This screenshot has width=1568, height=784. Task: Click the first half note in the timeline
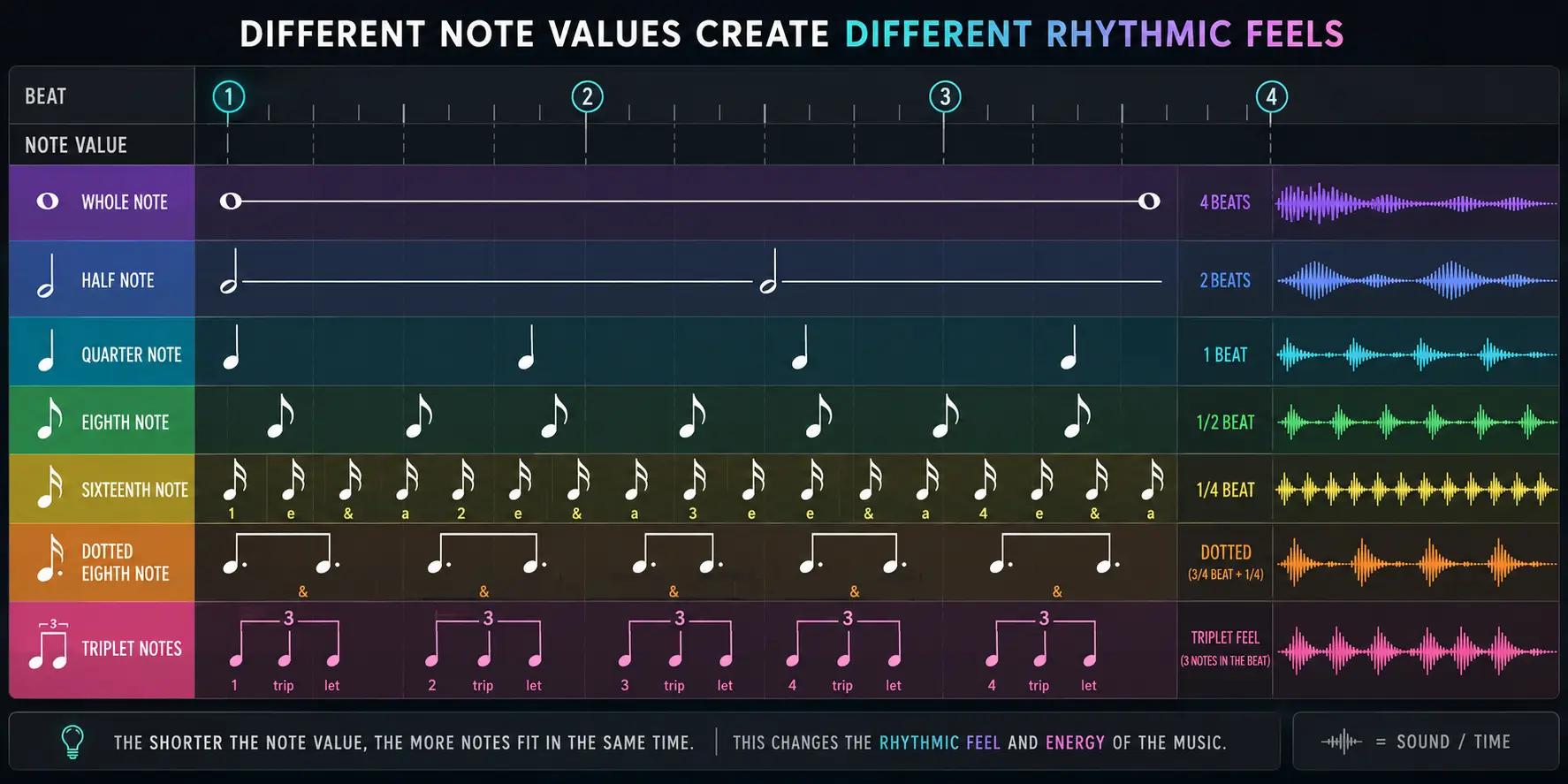coord(230,271)
